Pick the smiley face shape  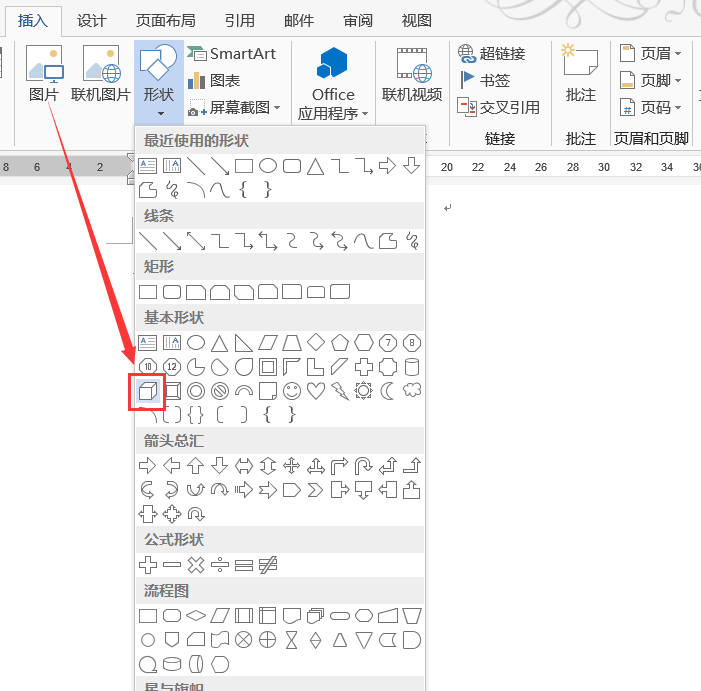coord(291,391)
